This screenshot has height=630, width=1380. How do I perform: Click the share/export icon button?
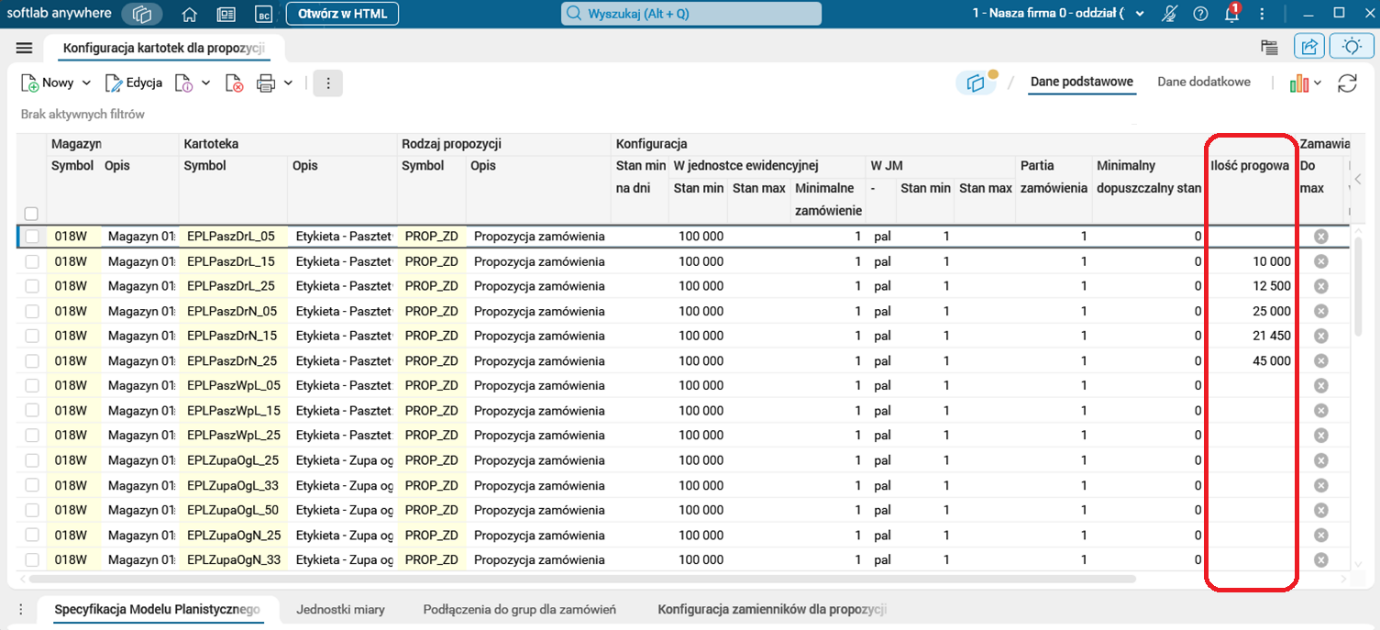pos(1309,46)
